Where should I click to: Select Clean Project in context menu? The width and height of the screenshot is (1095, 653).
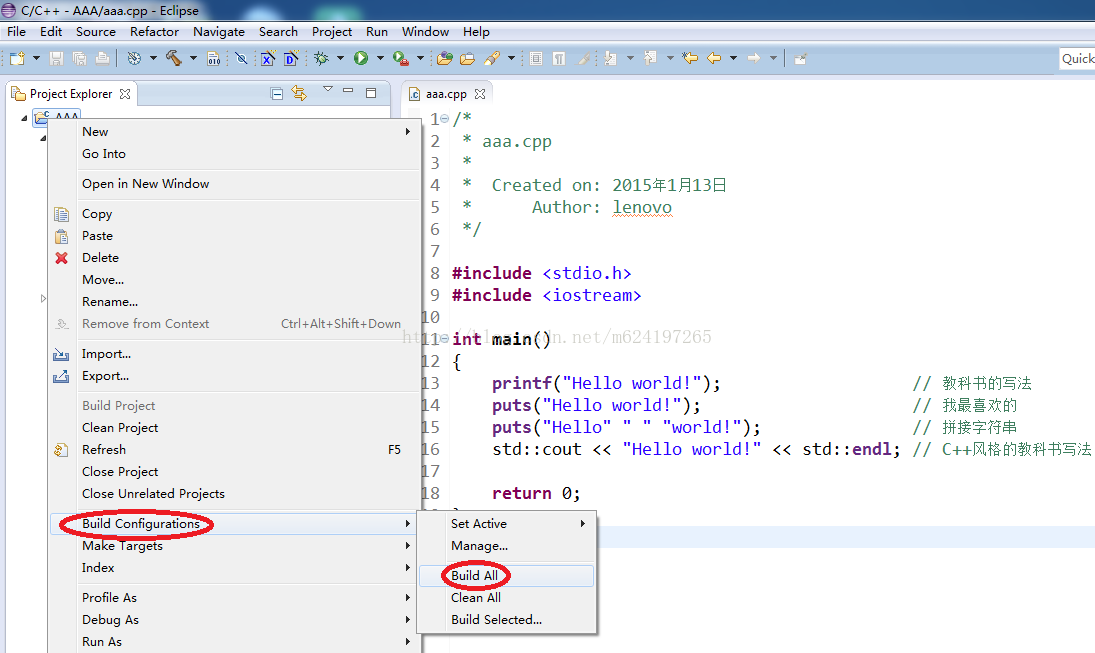tap(235, 427)
